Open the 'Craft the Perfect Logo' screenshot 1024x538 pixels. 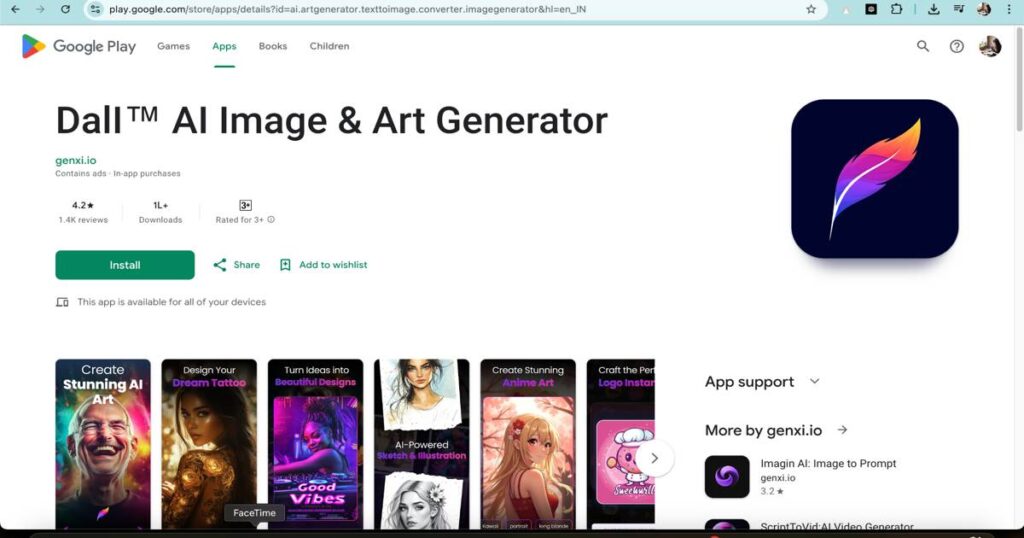(620, 443)
